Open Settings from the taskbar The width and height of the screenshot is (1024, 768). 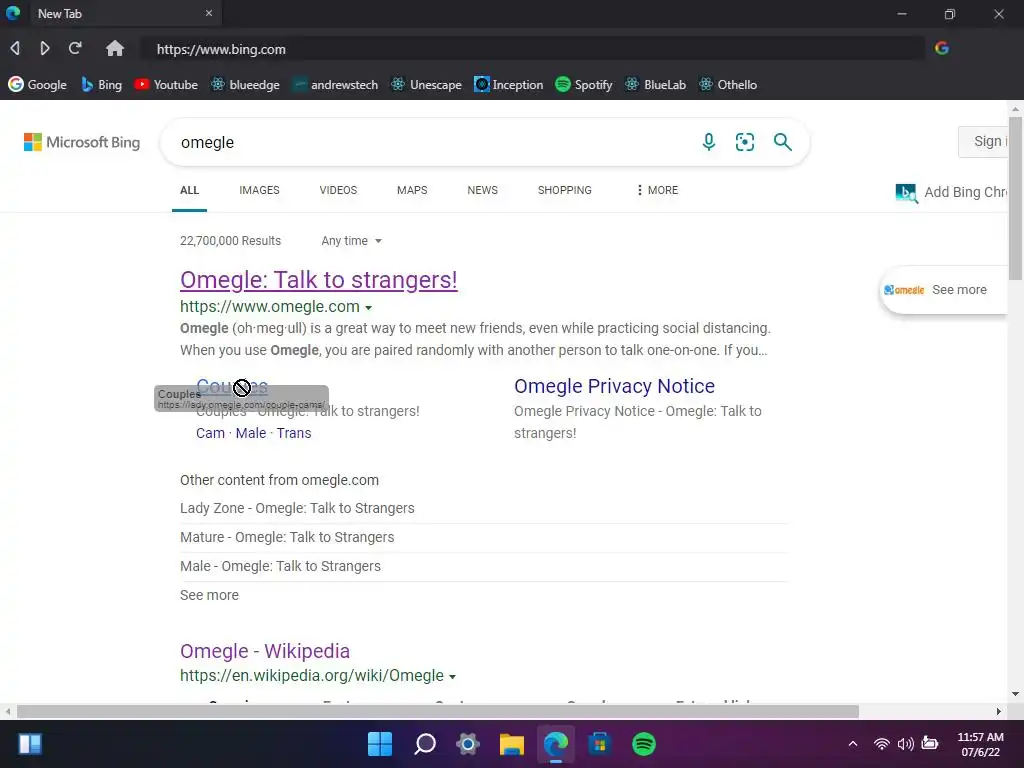coord(468,744)
